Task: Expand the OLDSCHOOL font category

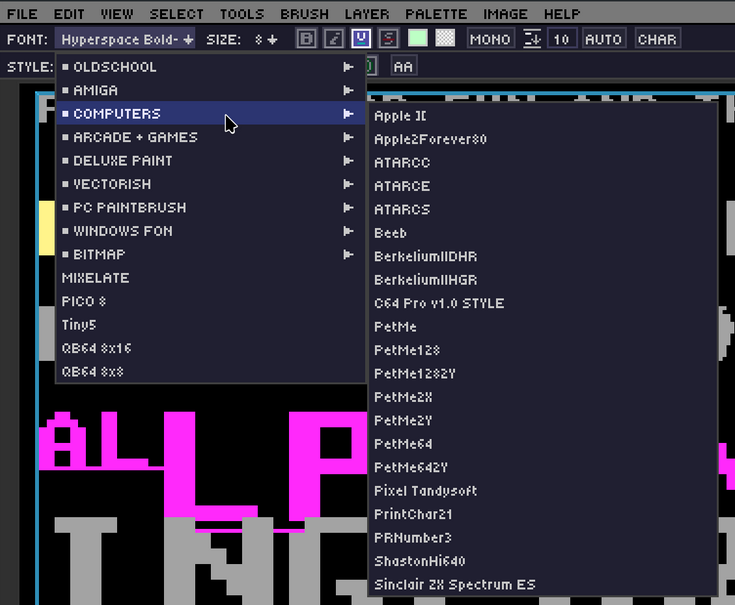Action: [210, 67]
